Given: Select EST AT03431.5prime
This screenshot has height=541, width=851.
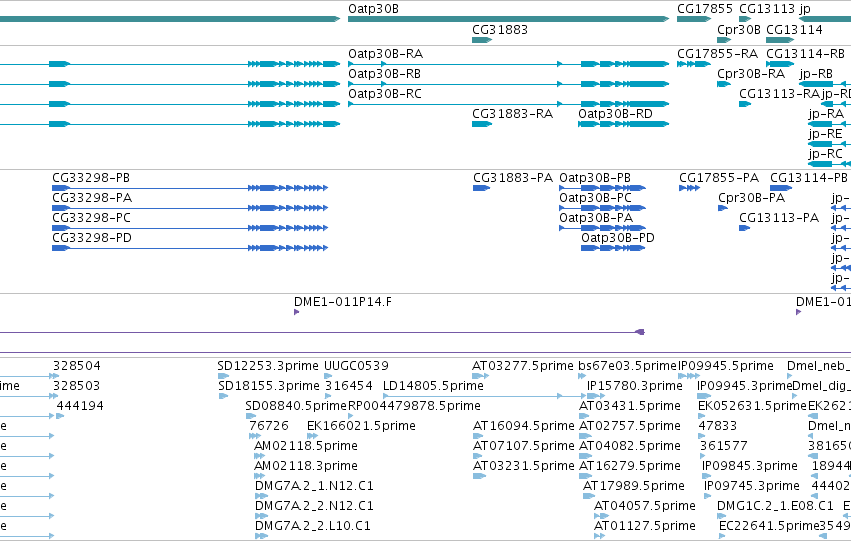Looking at the screenshot, I should [x=630, y=406].
